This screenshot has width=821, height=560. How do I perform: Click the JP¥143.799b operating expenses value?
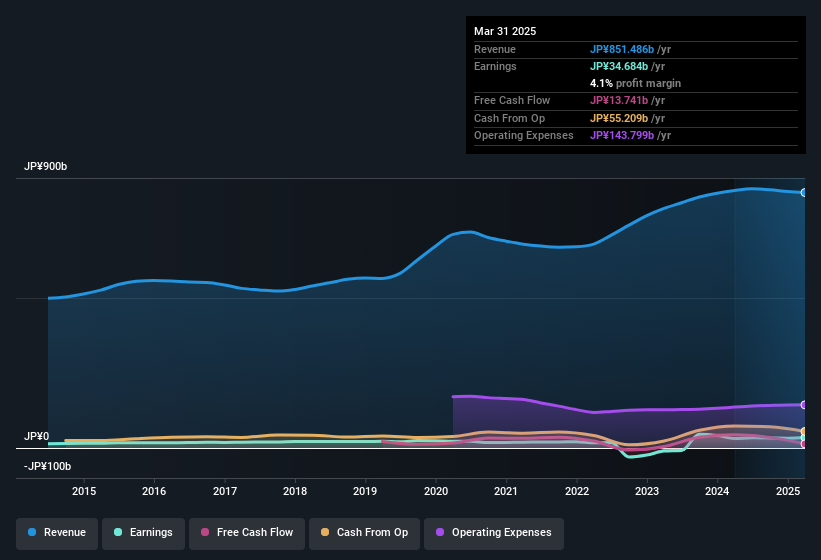click(x=622, y=135)
